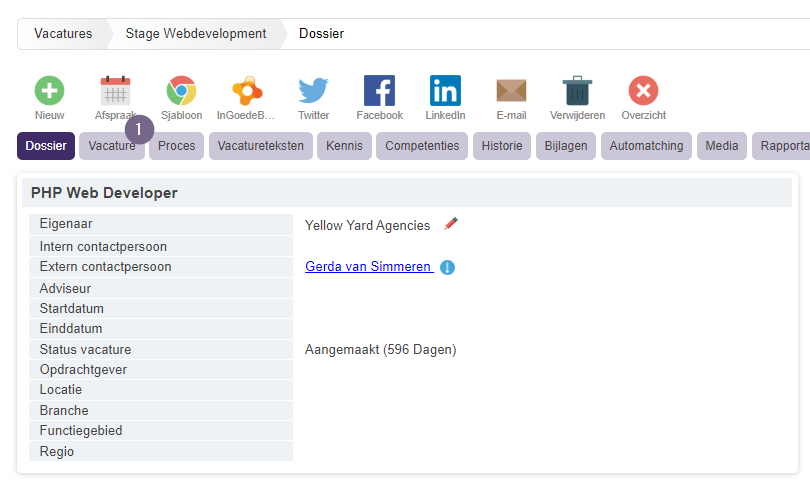Viewport: 810px width, 486px height.
Task: Share vacancy via Twitter icon
Action: pyautogui.click(x=313, y=90)
